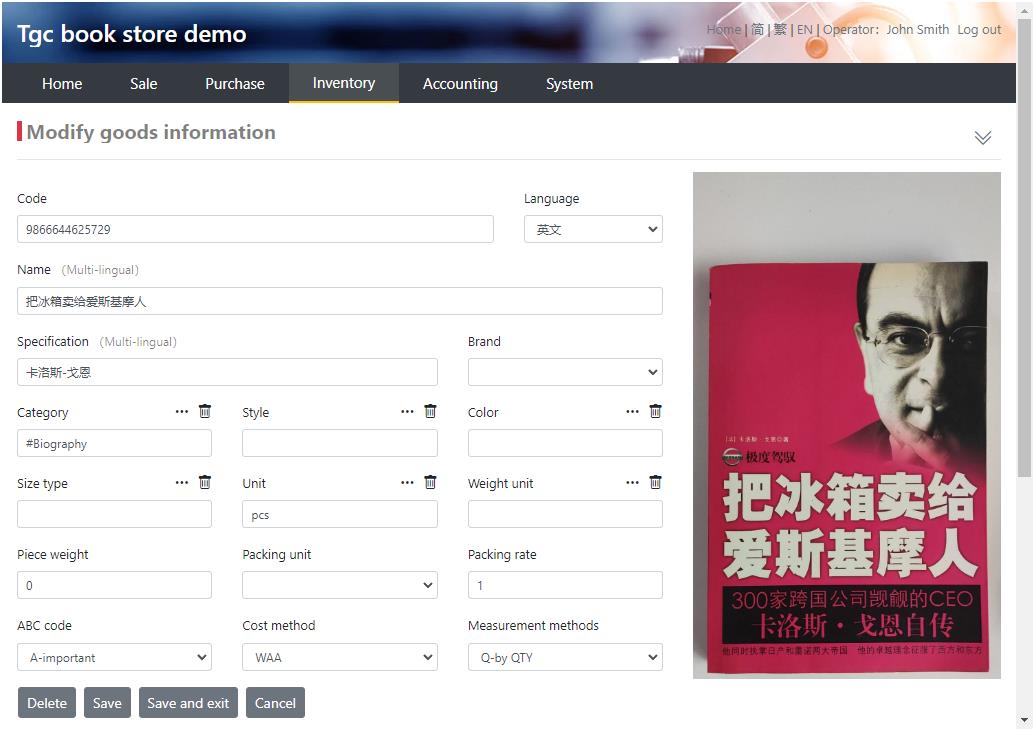
Task: Open the ABC code dropdown
Action: pyautogui.click(x=114, y=657)
